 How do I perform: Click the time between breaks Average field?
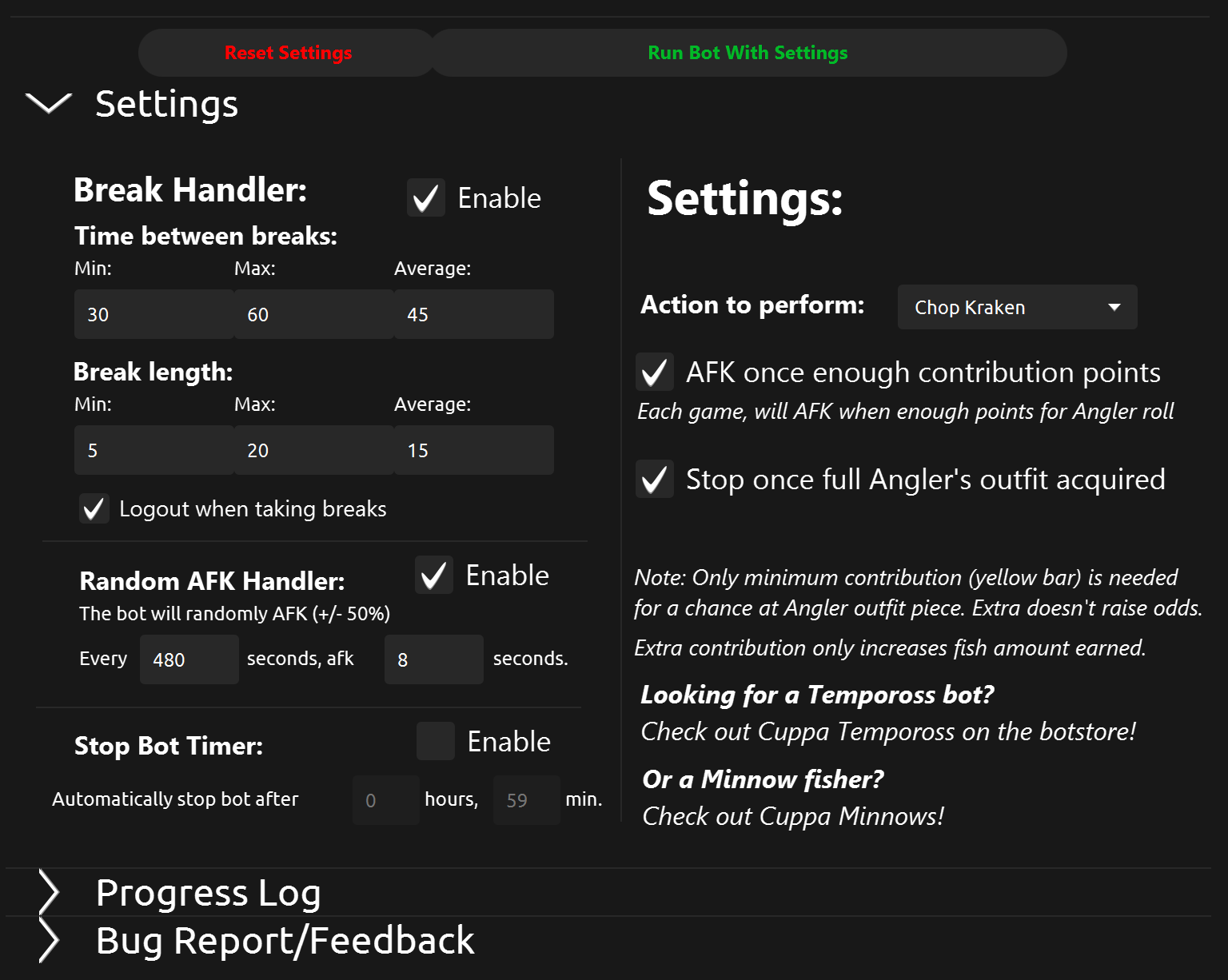coord(473,314)
